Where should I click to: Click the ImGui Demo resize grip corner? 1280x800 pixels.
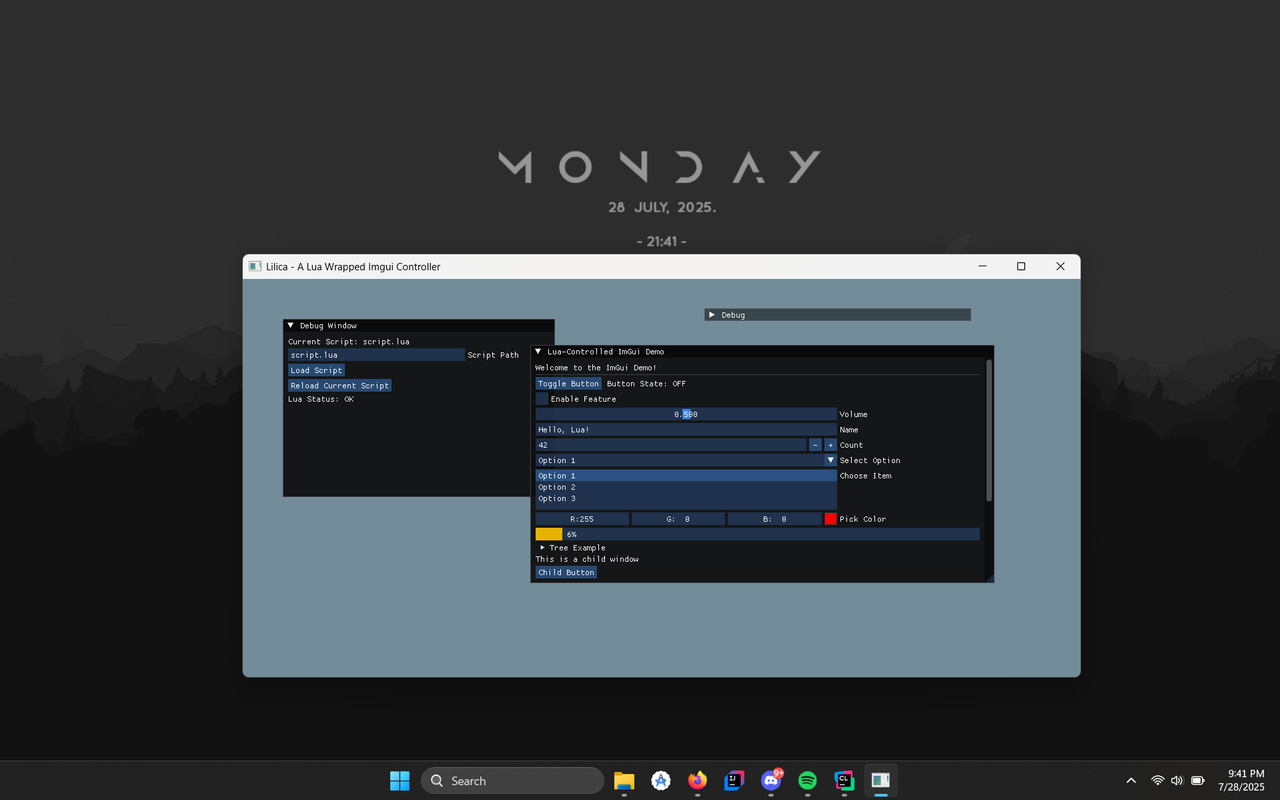pos(988,577)
